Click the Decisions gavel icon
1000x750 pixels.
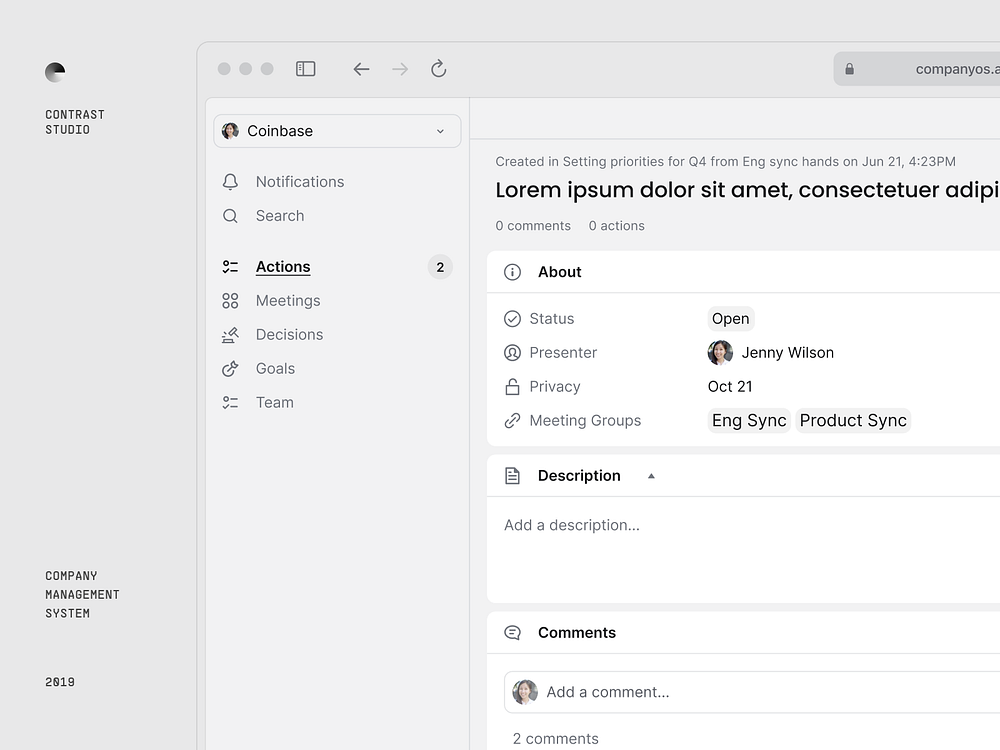tap(230, 334)
